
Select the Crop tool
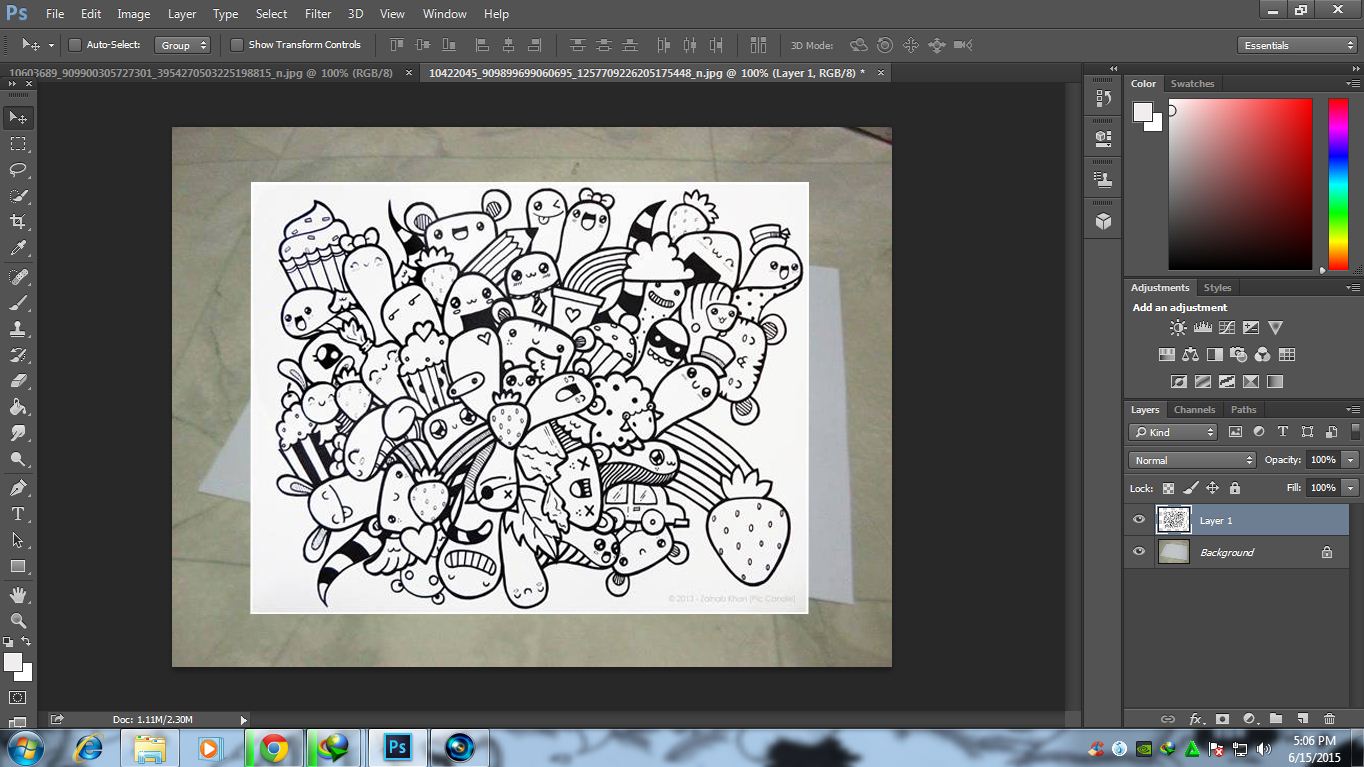pyautogui.click(x=18, y=222)
